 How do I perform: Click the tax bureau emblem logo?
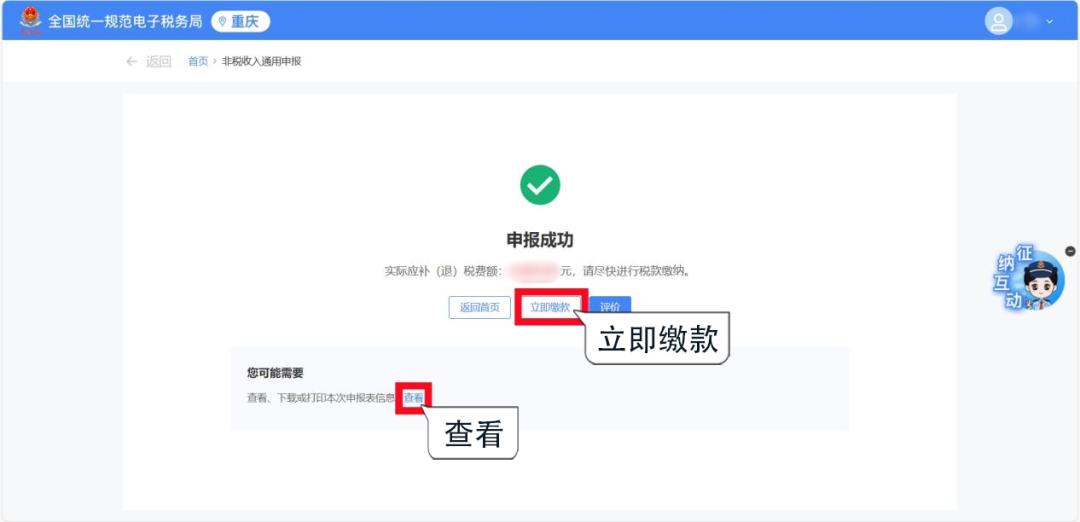[x=30, y=21]
